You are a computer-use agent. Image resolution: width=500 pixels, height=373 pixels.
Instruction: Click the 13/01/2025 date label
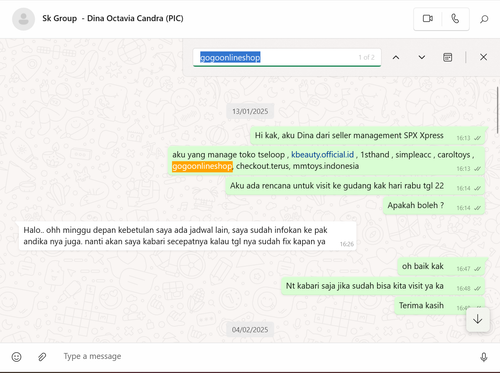point(250,111)
